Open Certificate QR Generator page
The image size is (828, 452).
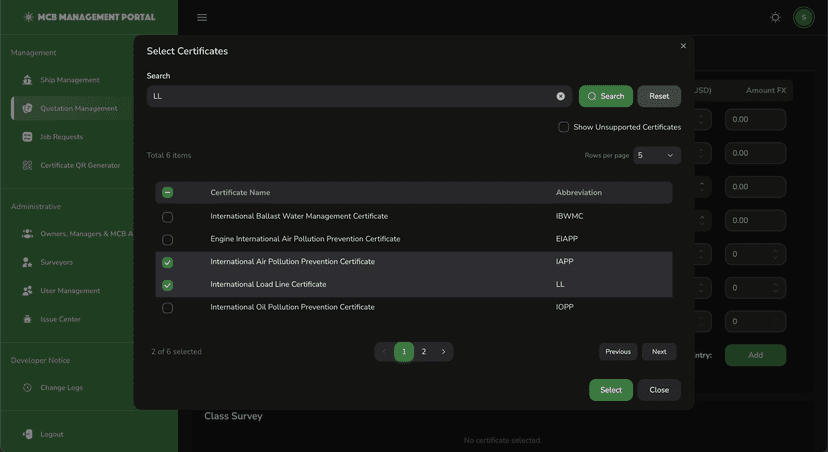pyautogui.click(x=80, y=165)
